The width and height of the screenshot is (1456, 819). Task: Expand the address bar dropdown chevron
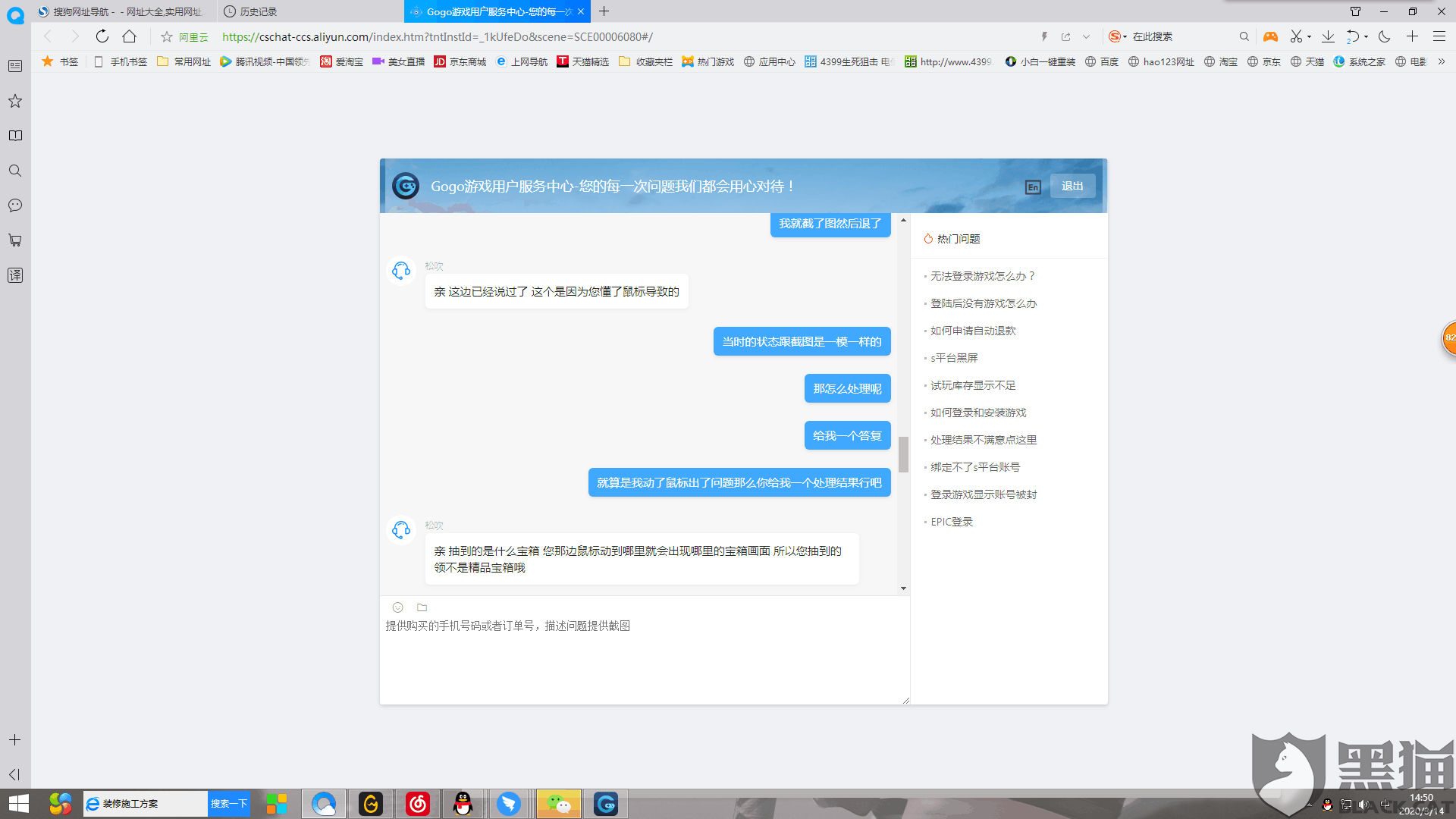tap(1086, 36)
